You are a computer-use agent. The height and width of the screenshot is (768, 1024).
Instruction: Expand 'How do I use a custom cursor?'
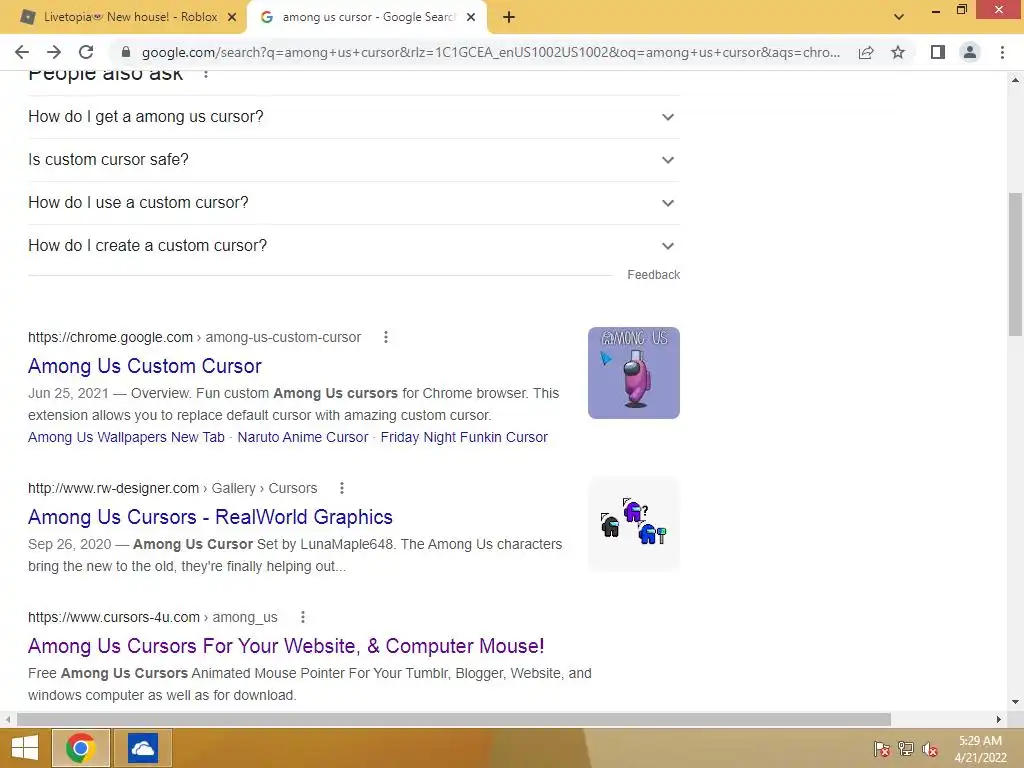coord(354,203)
